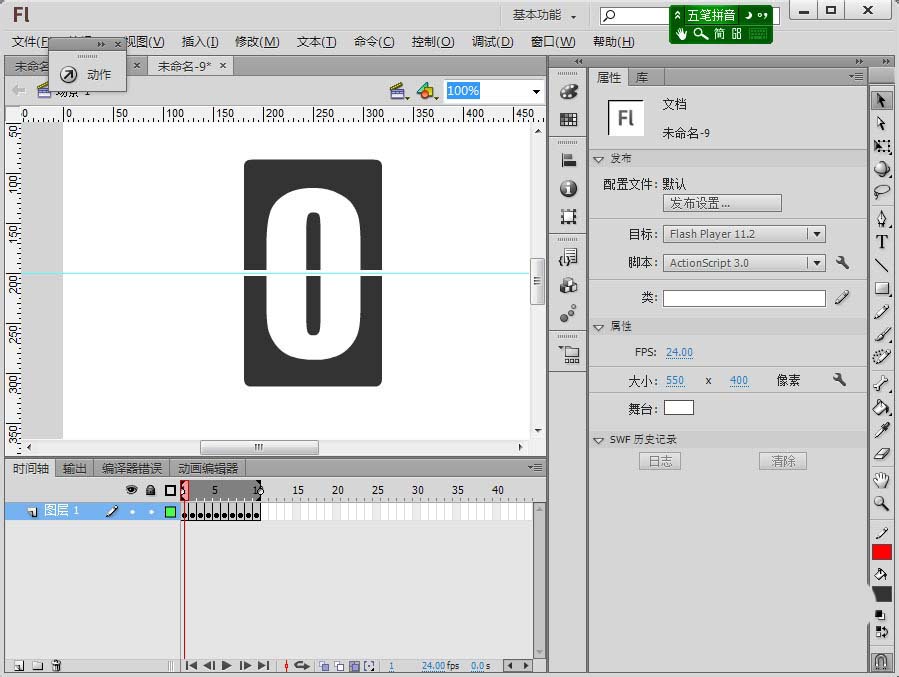Click the new layer icon in timeline
899x677 pixels.
(x=18, y=665)
